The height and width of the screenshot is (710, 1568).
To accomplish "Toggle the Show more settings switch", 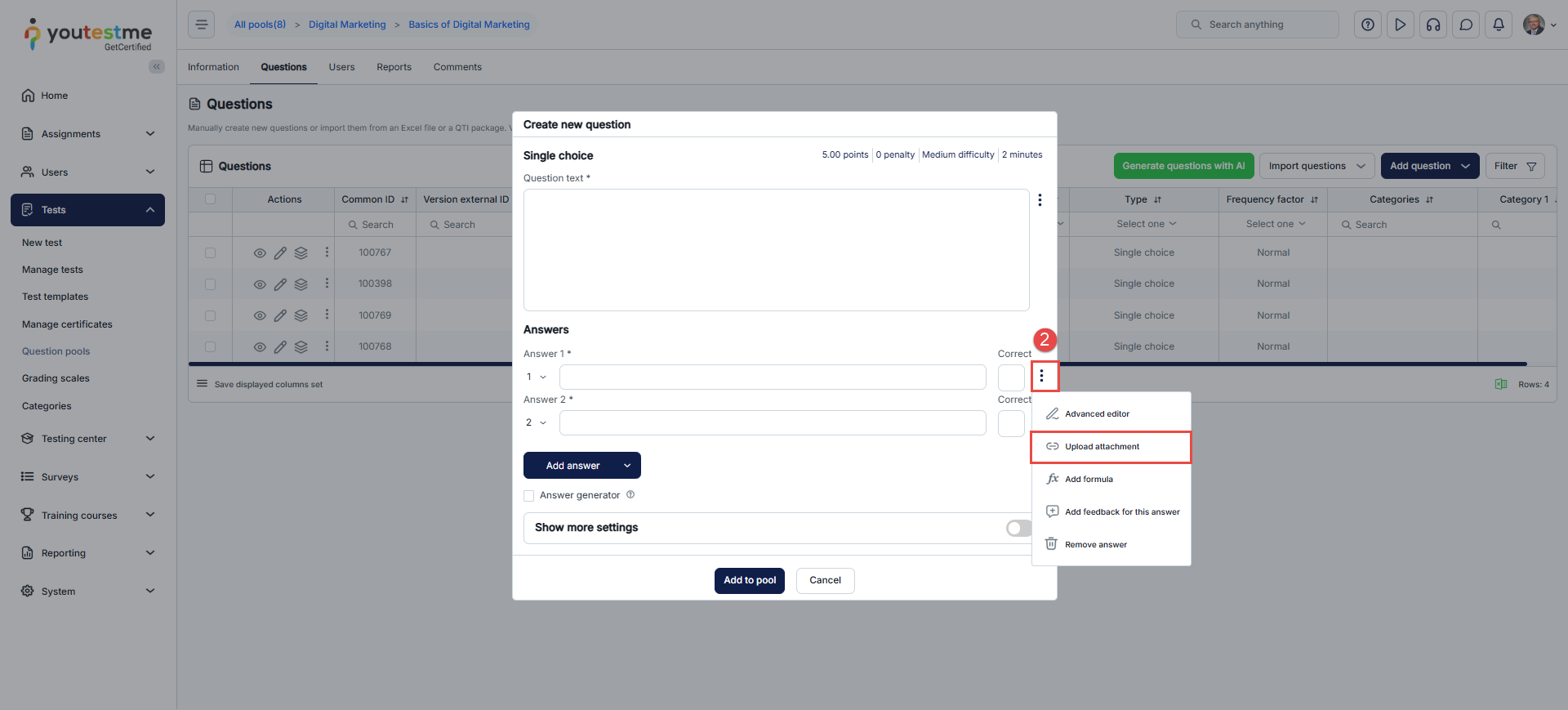I will coord(1018,528).
